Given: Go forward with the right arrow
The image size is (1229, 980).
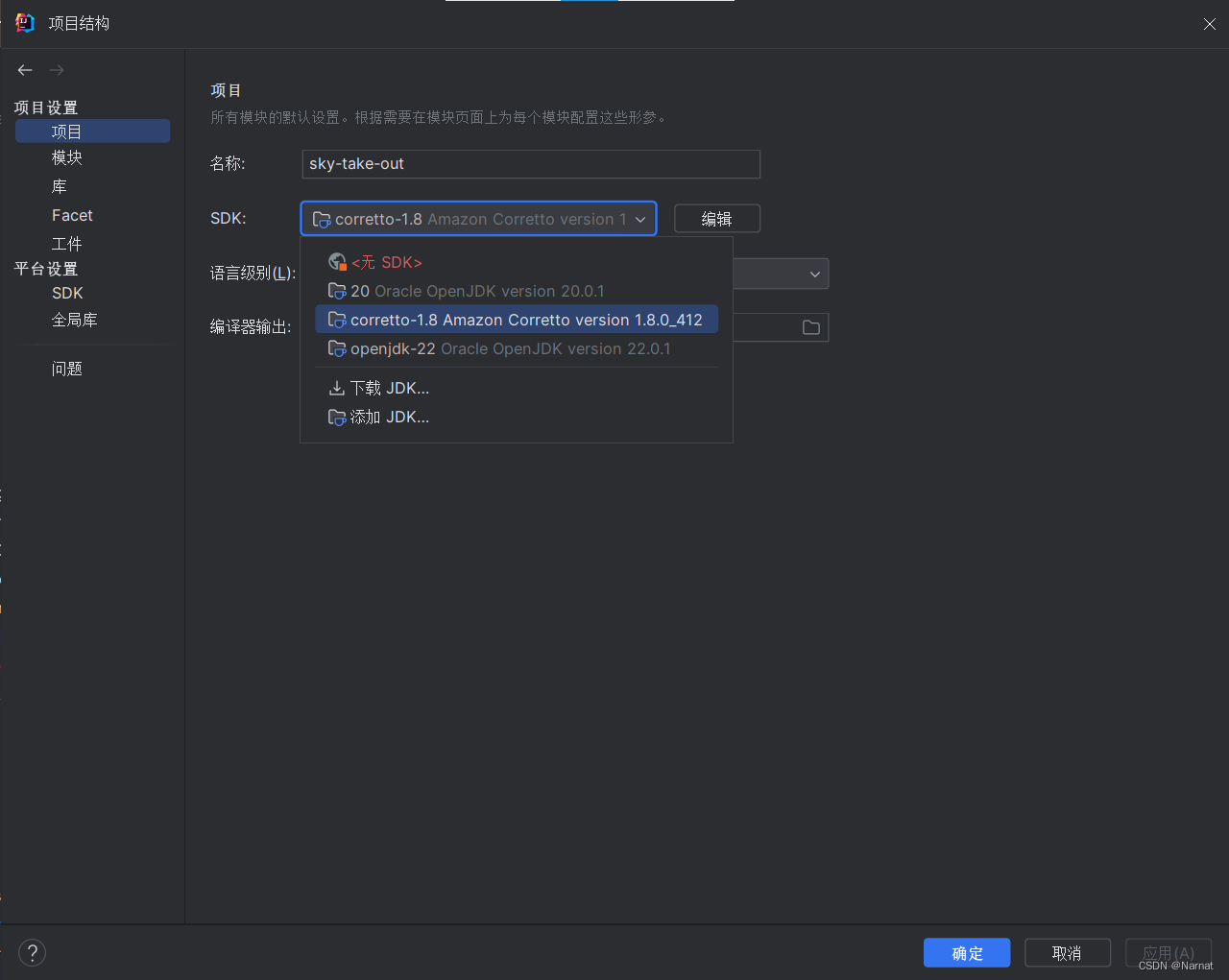Looking at the screenshot, I should point(57,70).
